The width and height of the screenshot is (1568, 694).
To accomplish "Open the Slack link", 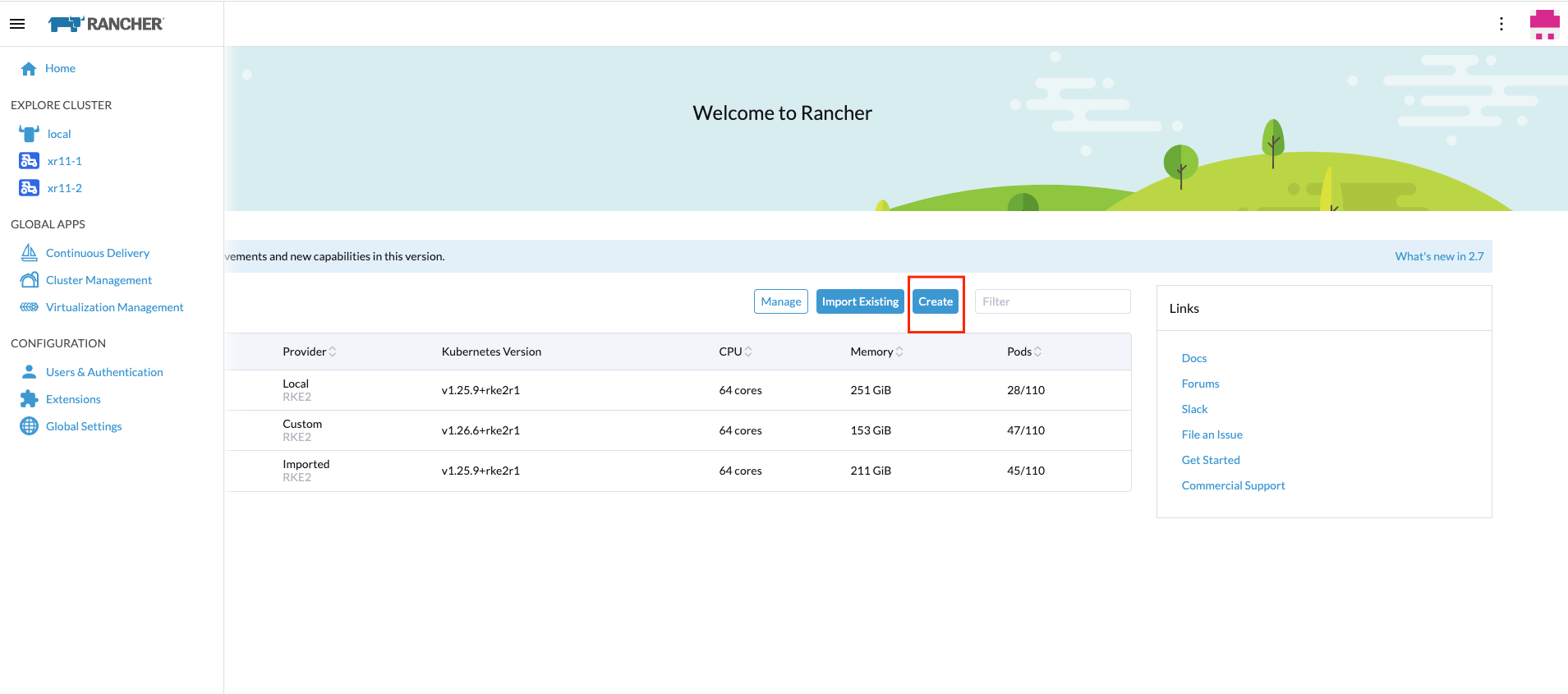I will 1194,409.
